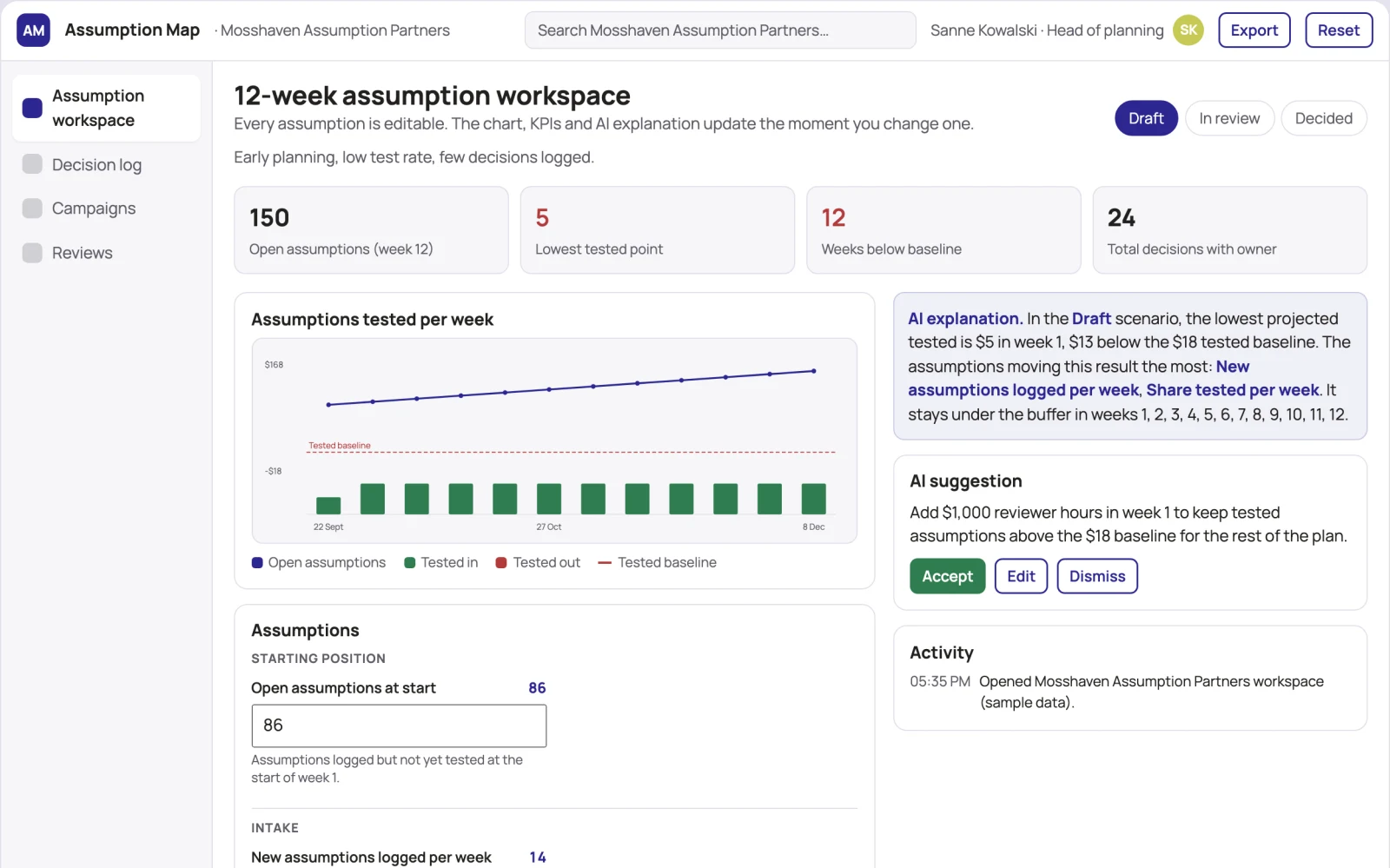Click the 'Share tested per week' link
The width and height of the screenshot is (1390, 868).
coord(1233,390)
